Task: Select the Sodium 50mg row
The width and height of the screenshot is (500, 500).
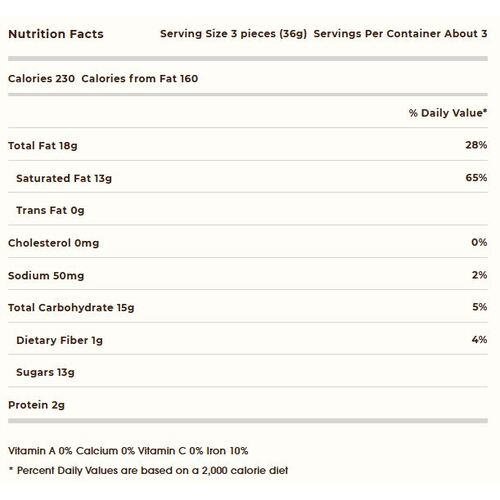Action: coord(248,274)
